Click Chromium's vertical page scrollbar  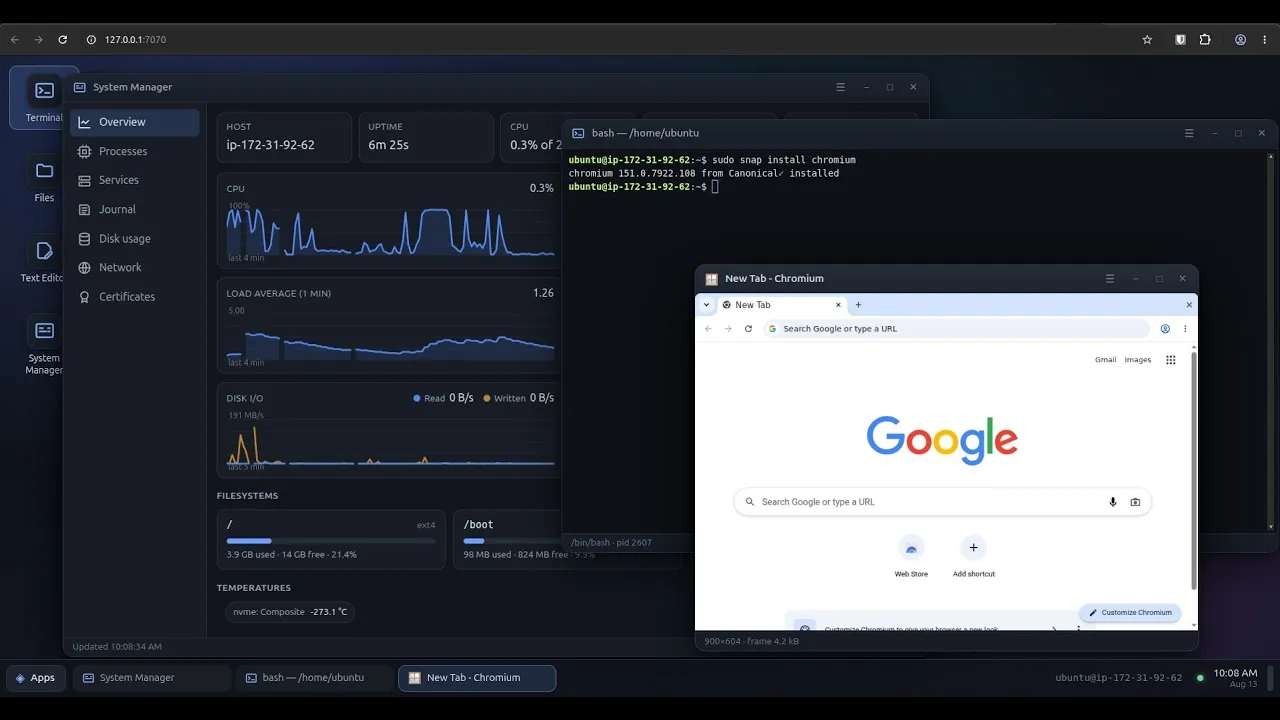(x=1194, y=470)
